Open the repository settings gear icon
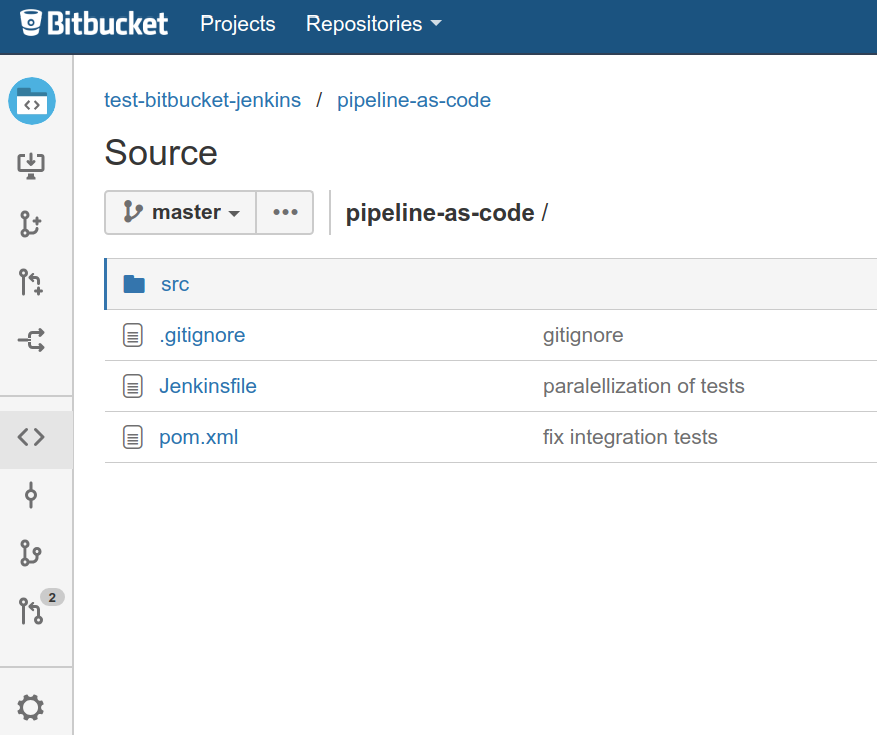The image size is (877, 735). pos(32,708)
